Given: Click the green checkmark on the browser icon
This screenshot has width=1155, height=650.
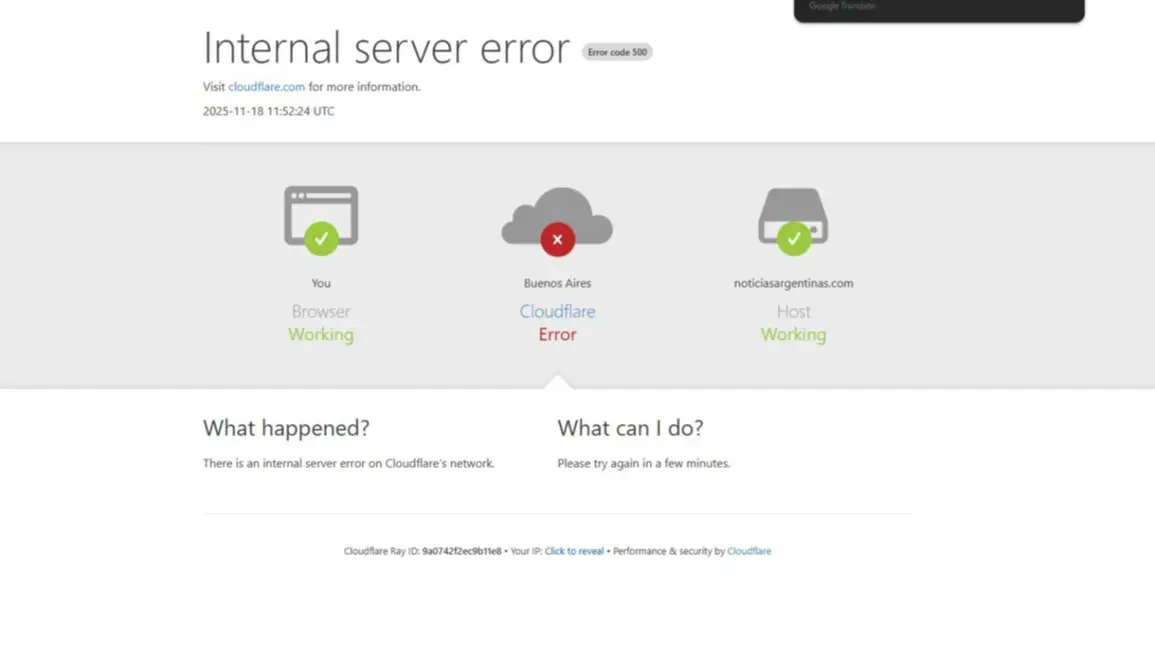Looking at the screenshot, I should 321,239.
